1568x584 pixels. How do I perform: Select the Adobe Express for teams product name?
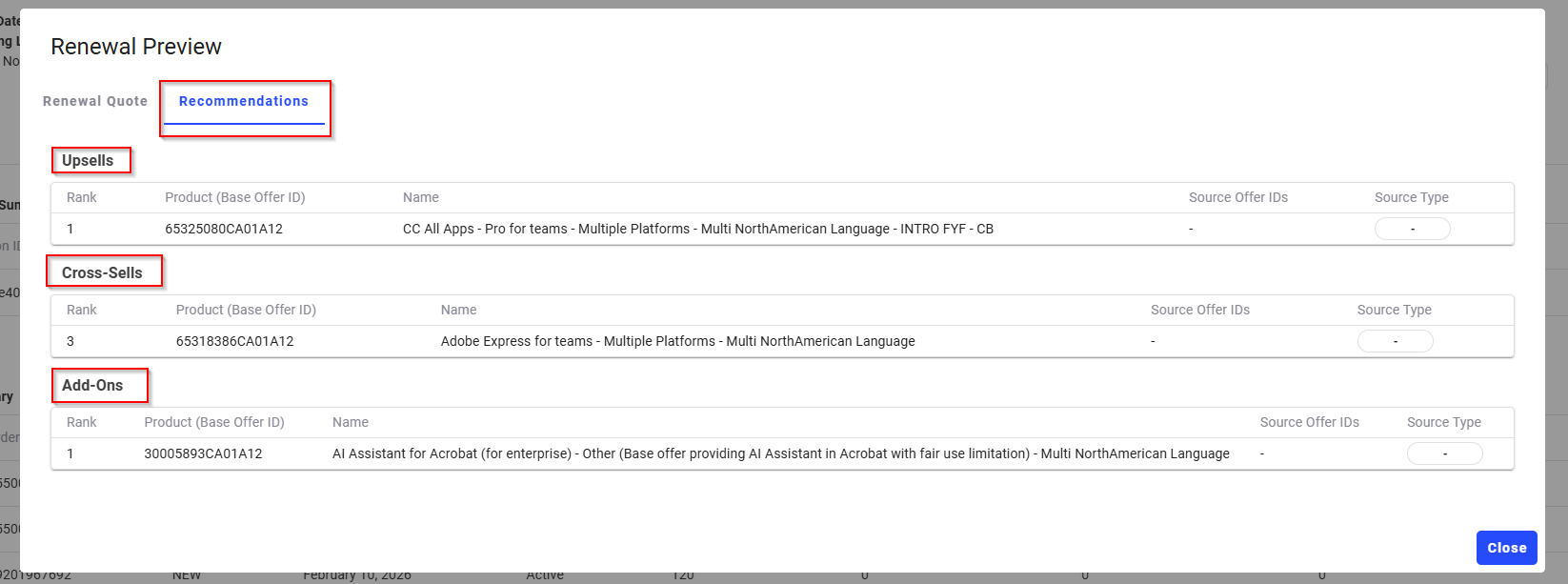point(677,341)
